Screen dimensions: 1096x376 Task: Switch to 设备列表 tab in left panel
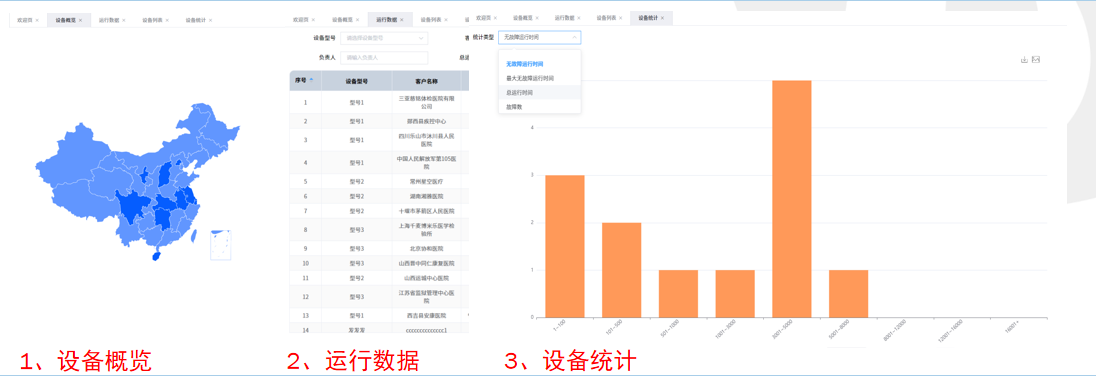pos(152,20)
